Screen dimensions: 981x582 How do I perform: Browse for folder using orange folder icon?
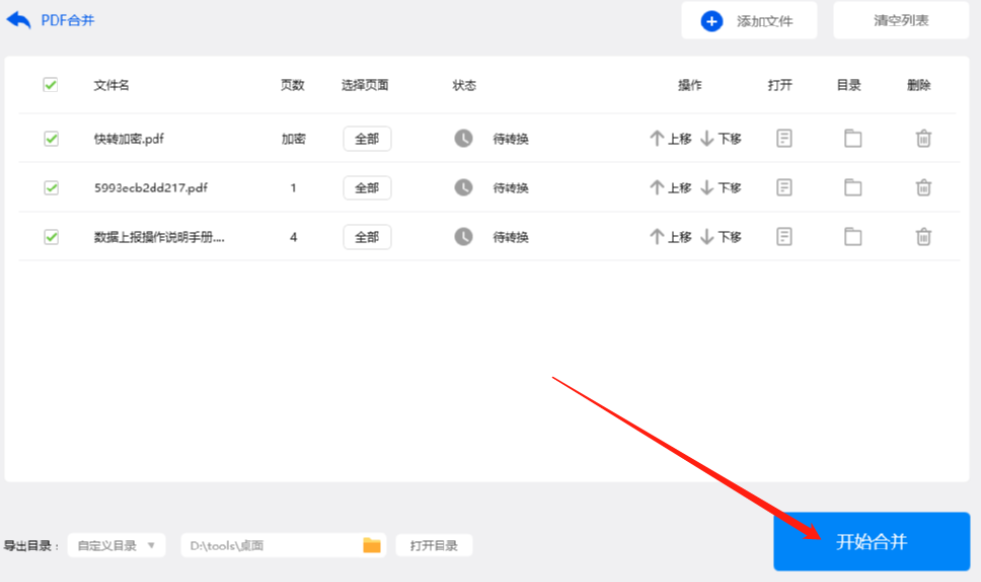click(x=372, y=546)
